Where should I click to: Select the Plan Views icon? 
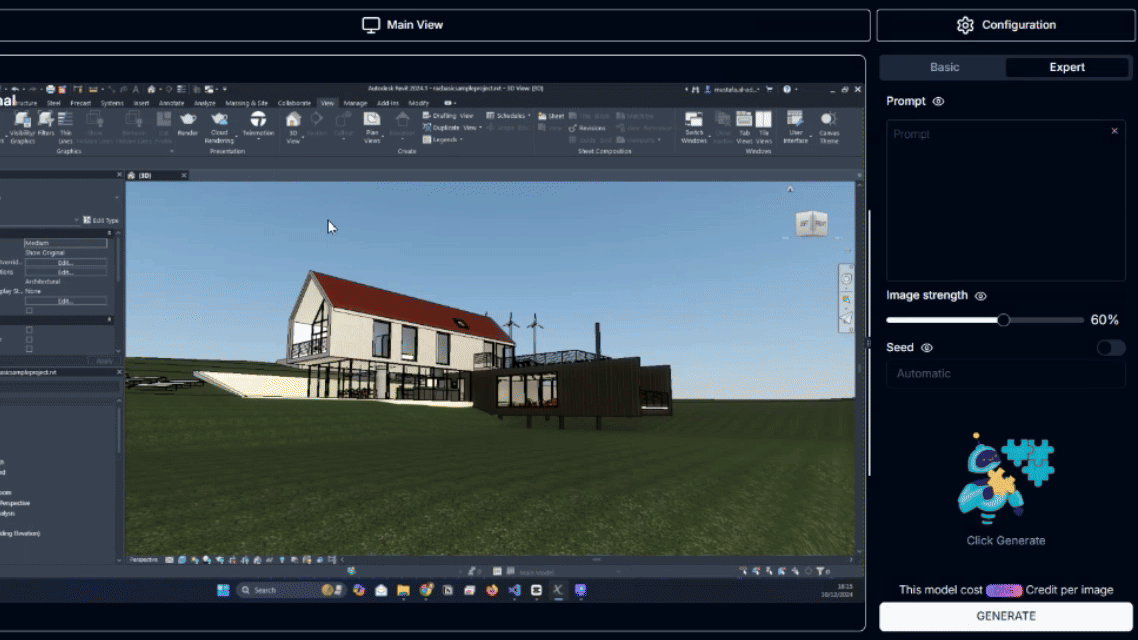(372, 121)
